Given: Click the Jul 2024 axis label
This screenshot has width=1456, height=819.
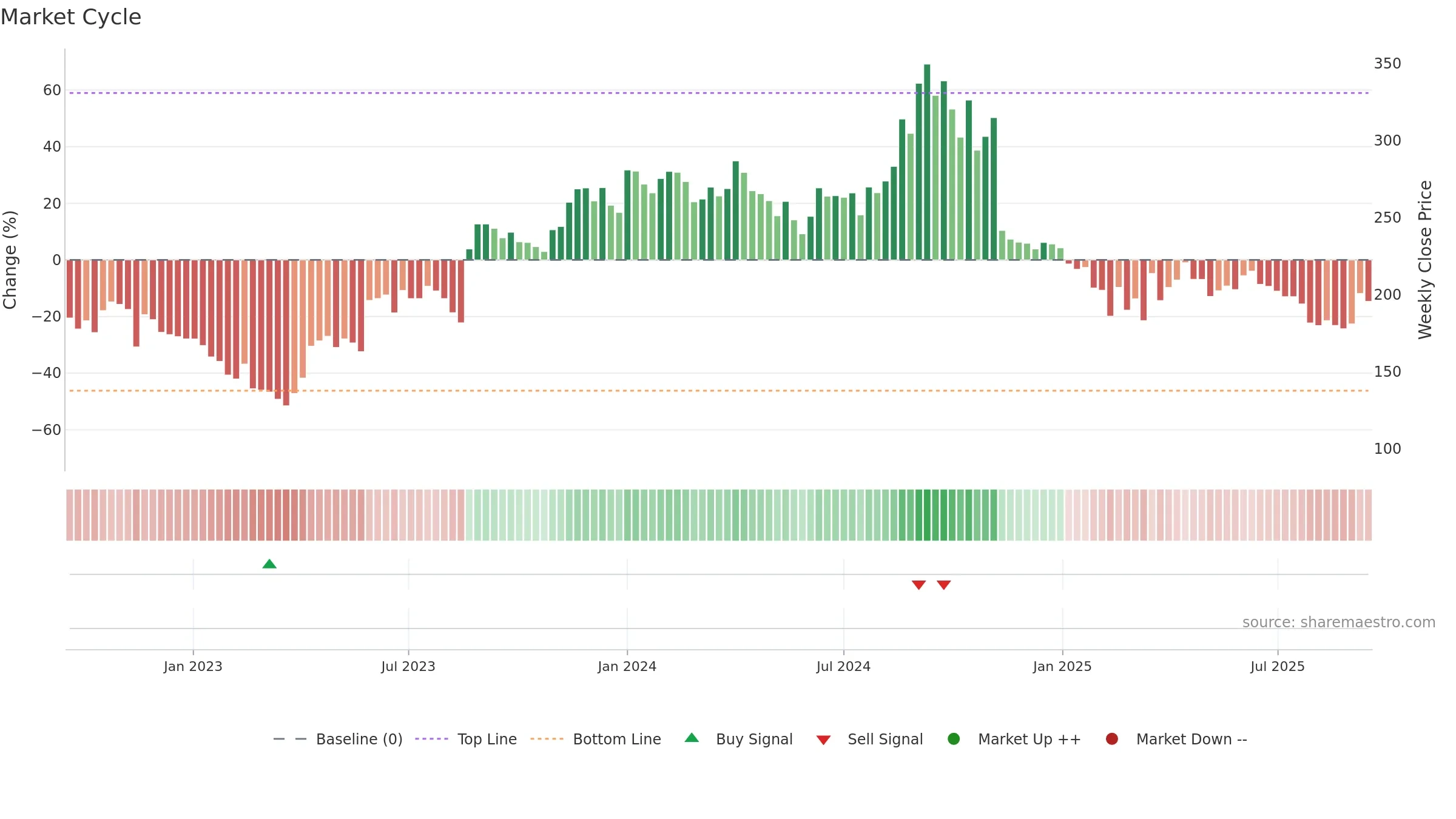Looking at the screenshot, I should point(843,667).
